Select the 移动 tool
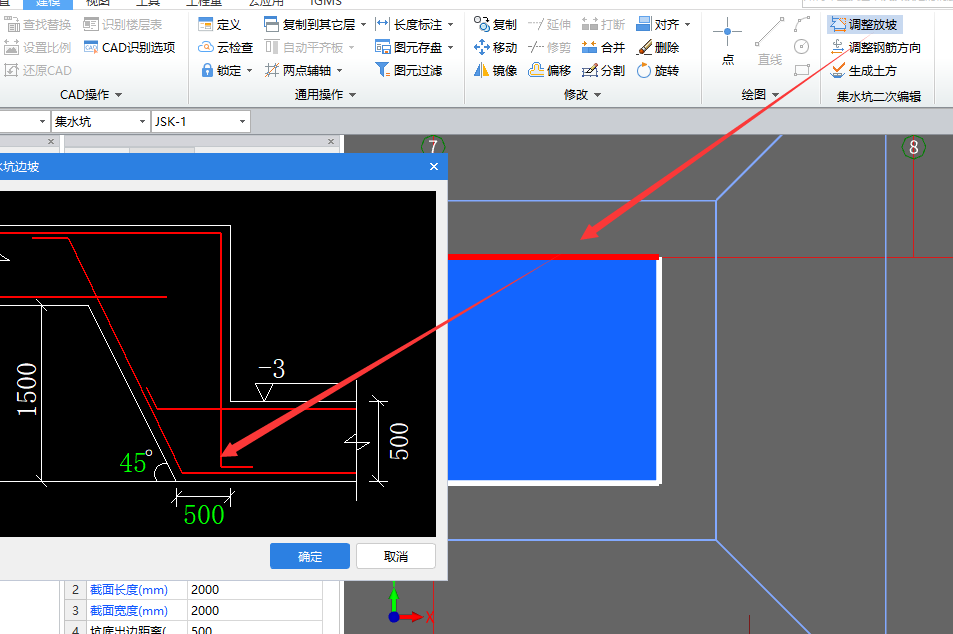The width and height of the screenshot is (953, 634). click(495, 47)
